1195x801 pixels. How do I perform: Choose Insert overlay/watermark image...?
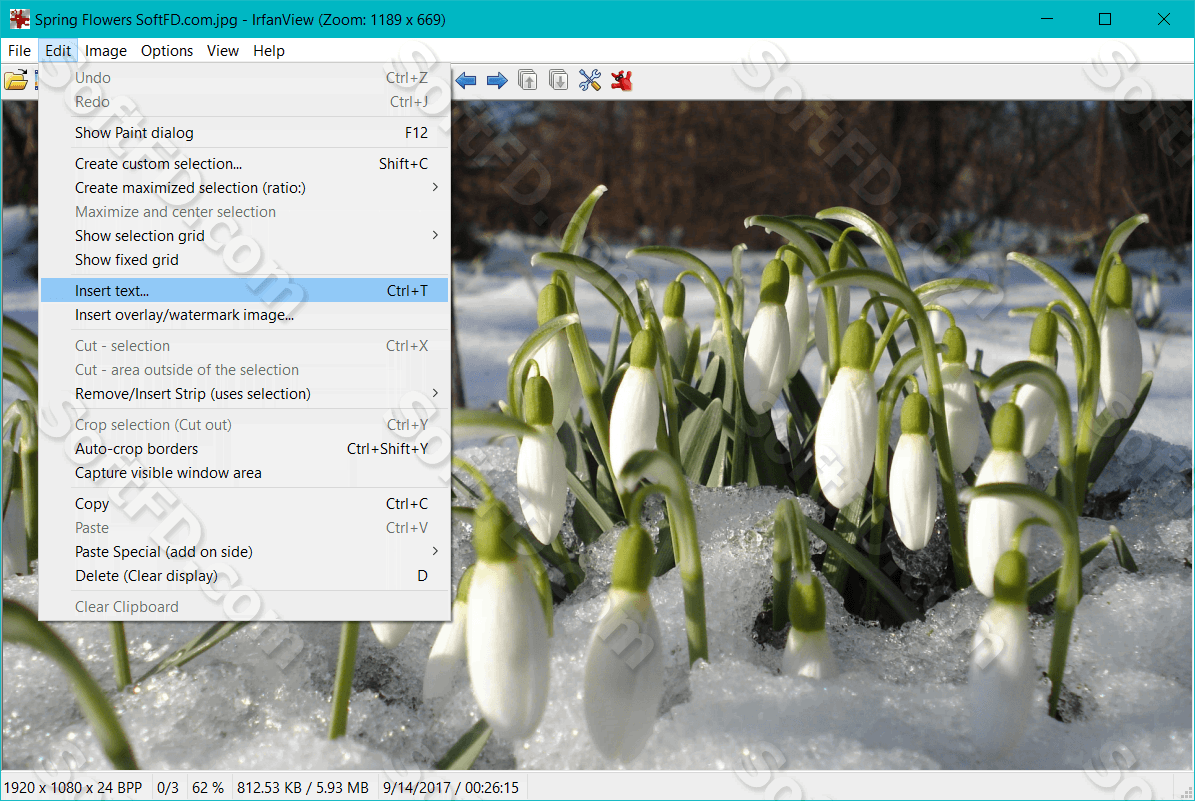[245, 315]
